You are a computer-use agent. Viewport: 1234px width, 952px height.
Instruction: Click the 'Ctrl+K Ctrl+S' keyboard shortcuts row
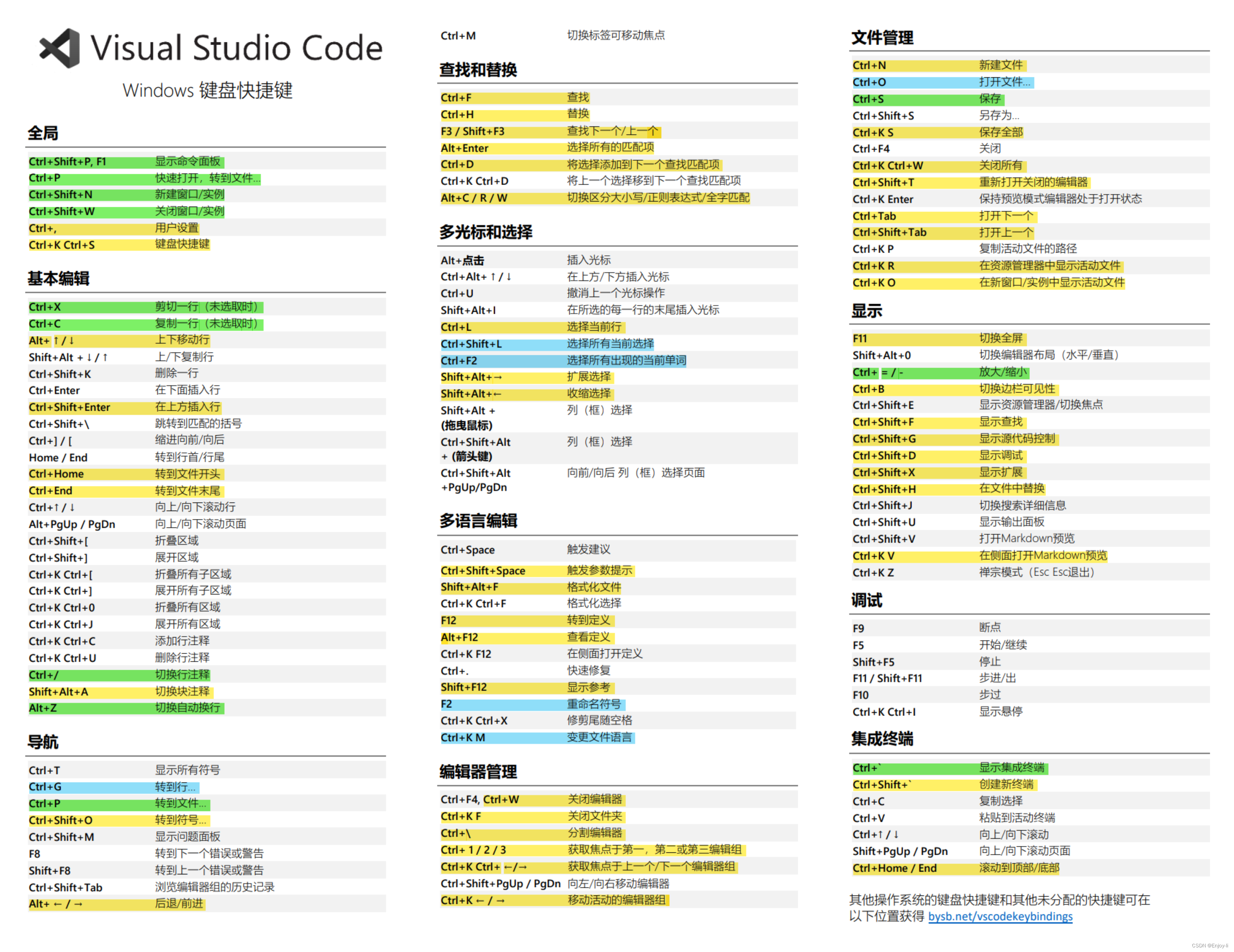click(x=207, y=245)
